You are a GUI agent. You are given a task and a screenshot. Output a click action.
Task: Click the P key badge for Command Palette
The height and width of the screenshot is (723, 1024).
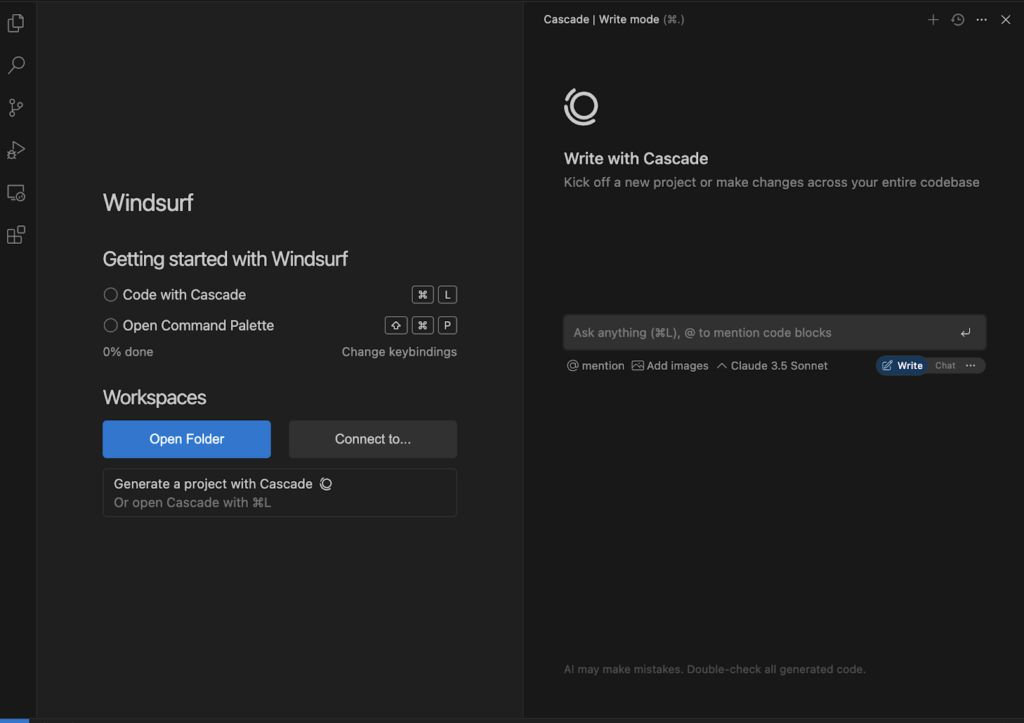pyautogui.click(x=447, y=325)
